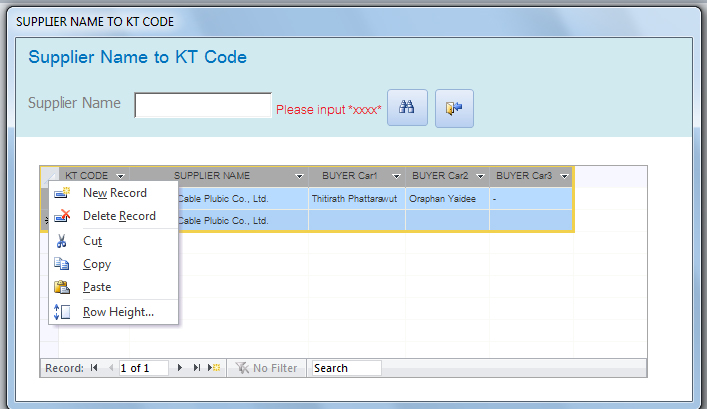Click the Search box in record navigator
The height and width of the screenshot is (409, 707).
pyautogui.click(x=346, y=368)
